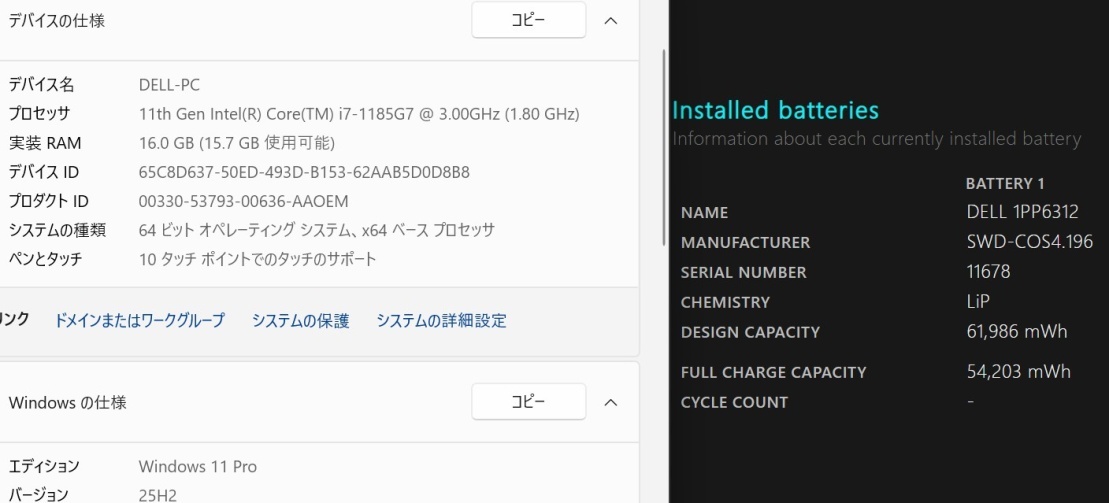Open the システムの詳細設定 link

[441, 321]
